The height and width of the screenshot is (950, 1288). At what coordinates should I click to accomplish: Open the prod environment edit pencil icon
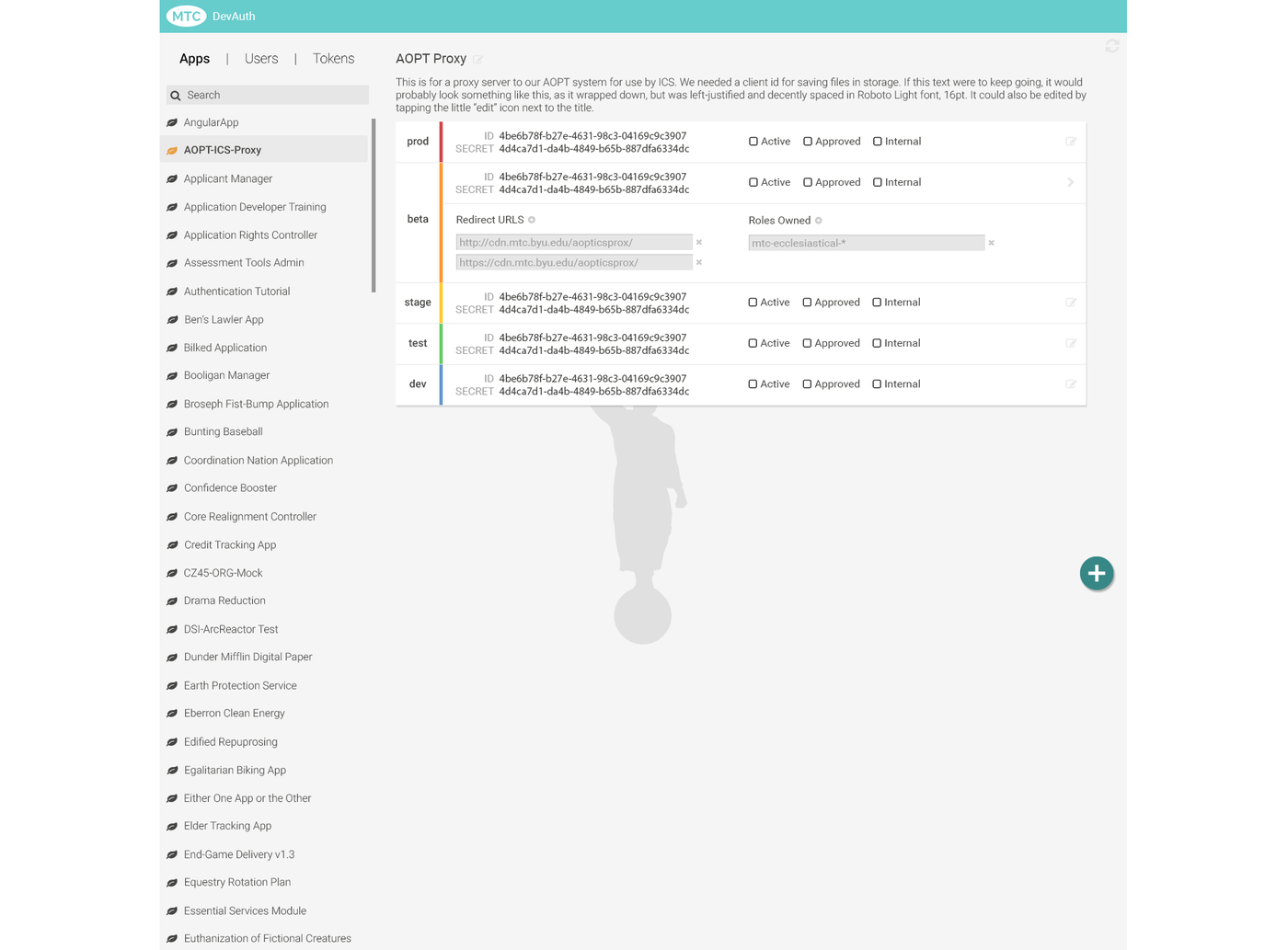[x=1071, y=141]
